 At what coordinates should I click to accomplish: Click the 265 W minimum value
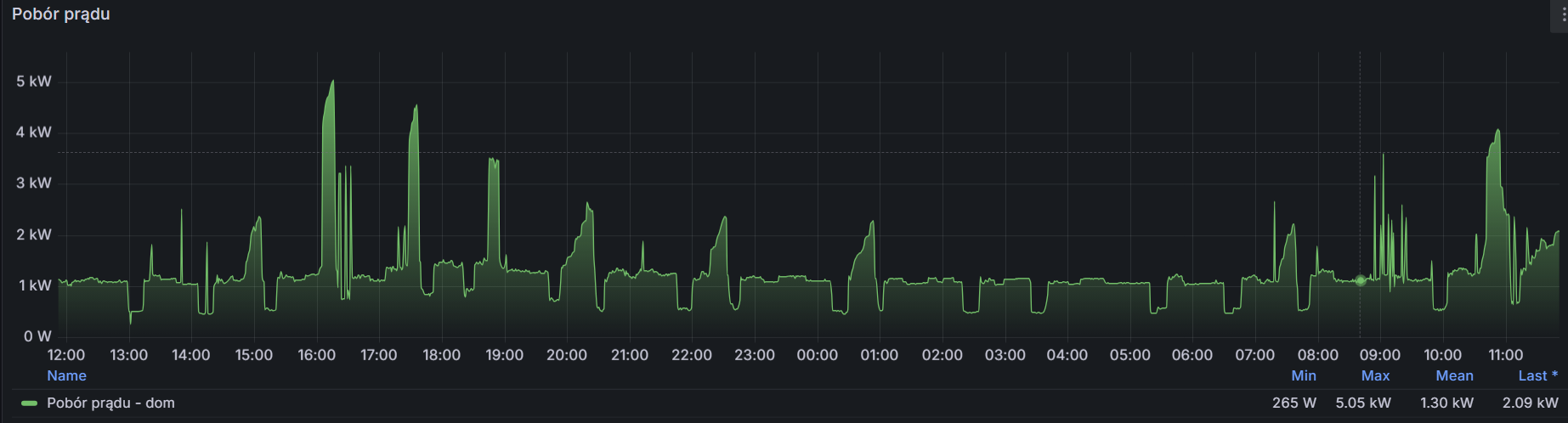pos(1293,403)
